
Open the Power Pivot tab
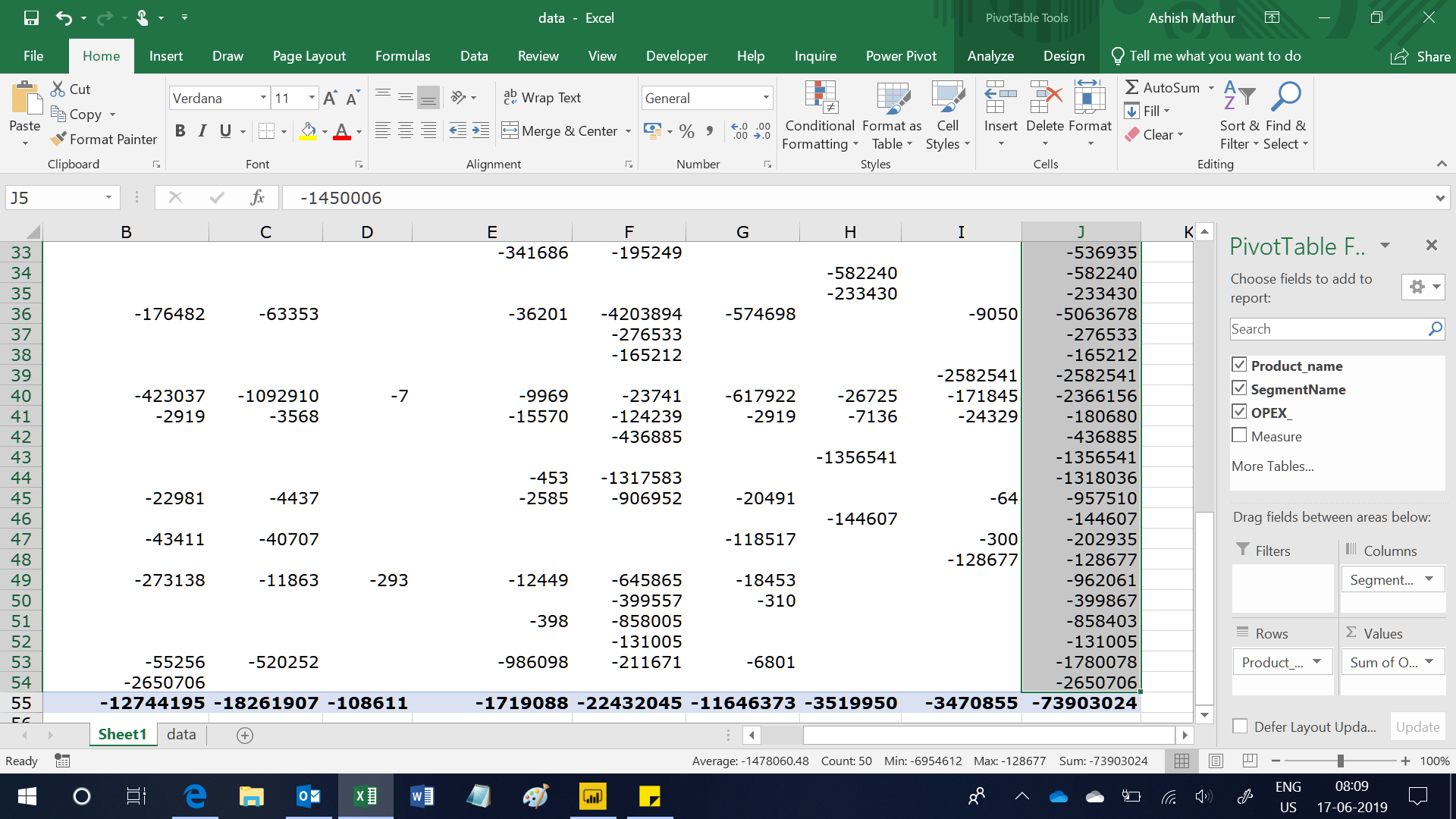point(901,56)
